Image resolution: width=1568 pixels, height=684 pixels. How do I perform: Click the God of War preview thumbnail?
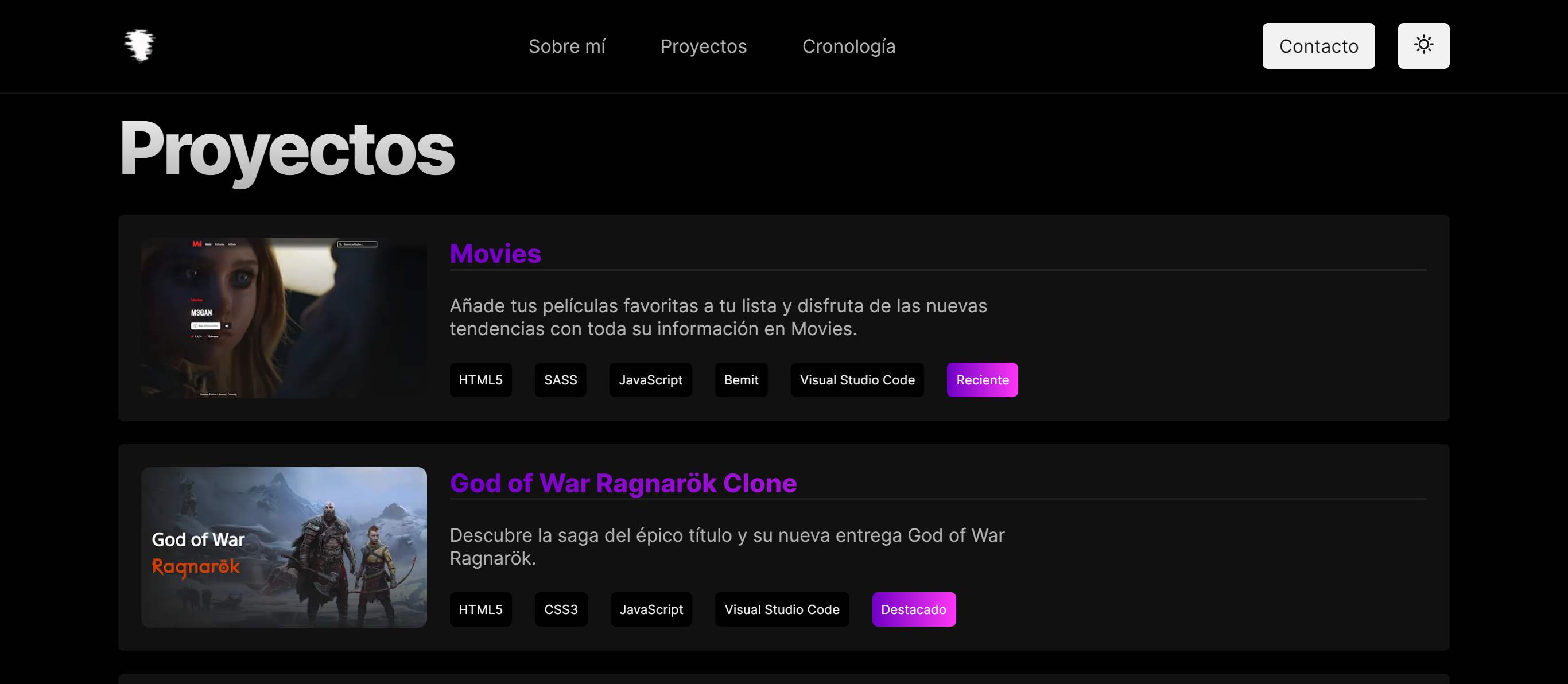[x=284, y=547]
